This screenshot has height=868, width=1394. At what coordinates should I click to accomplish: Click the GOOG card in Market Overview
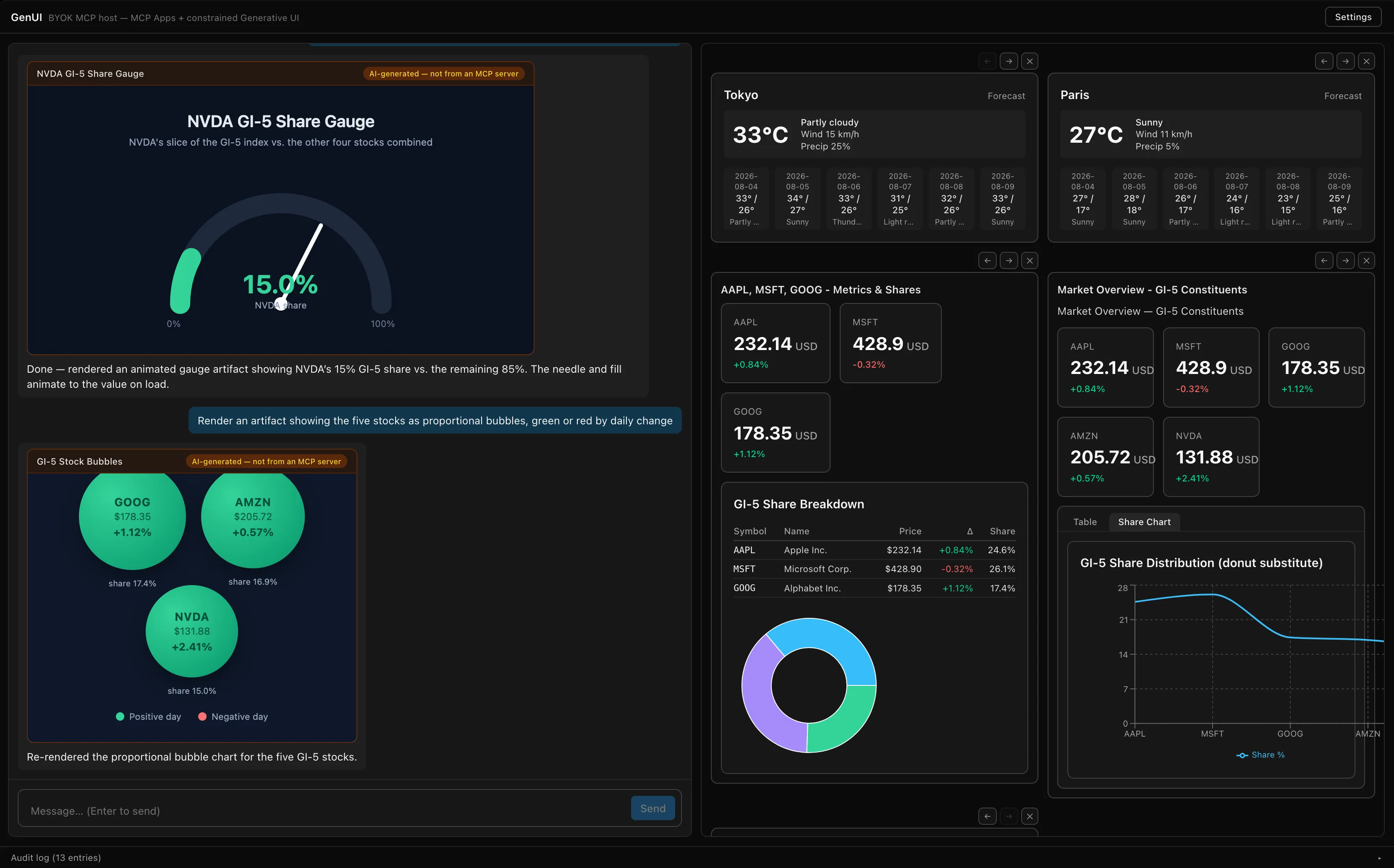(x=1316, y=367)
